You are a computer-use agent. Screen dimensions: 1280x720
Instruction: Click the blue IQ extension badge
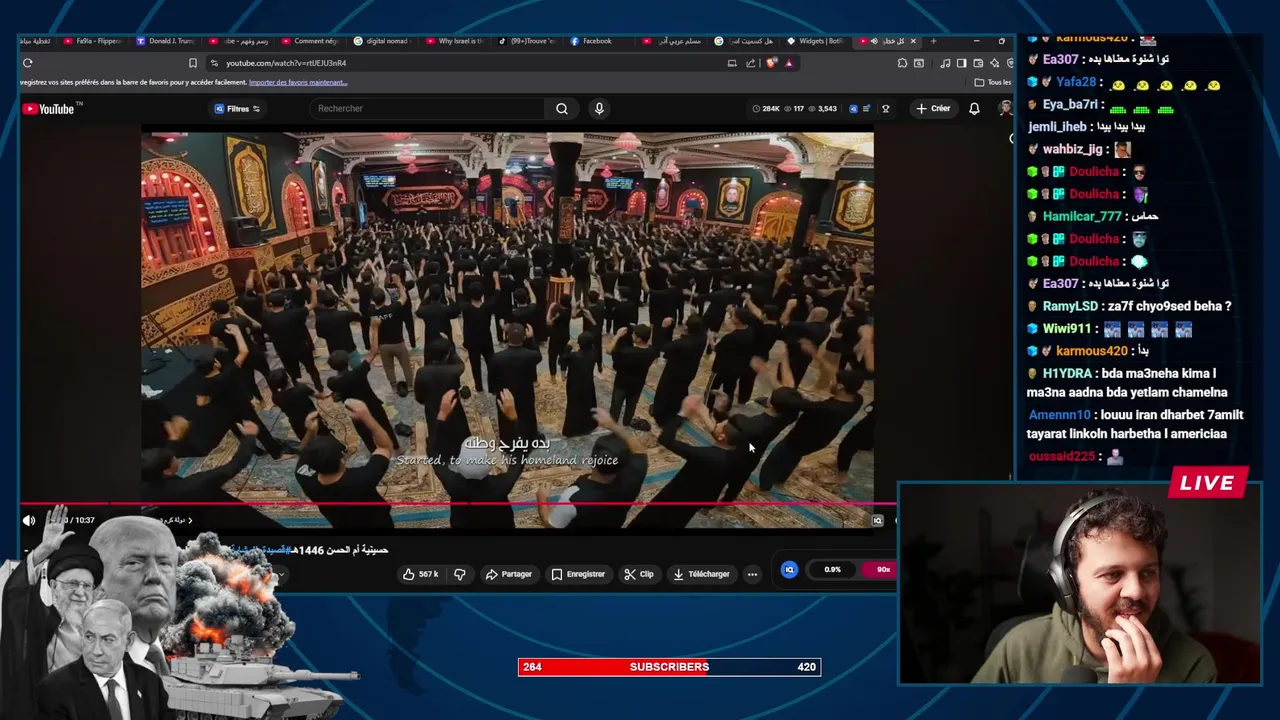[789, 570]
